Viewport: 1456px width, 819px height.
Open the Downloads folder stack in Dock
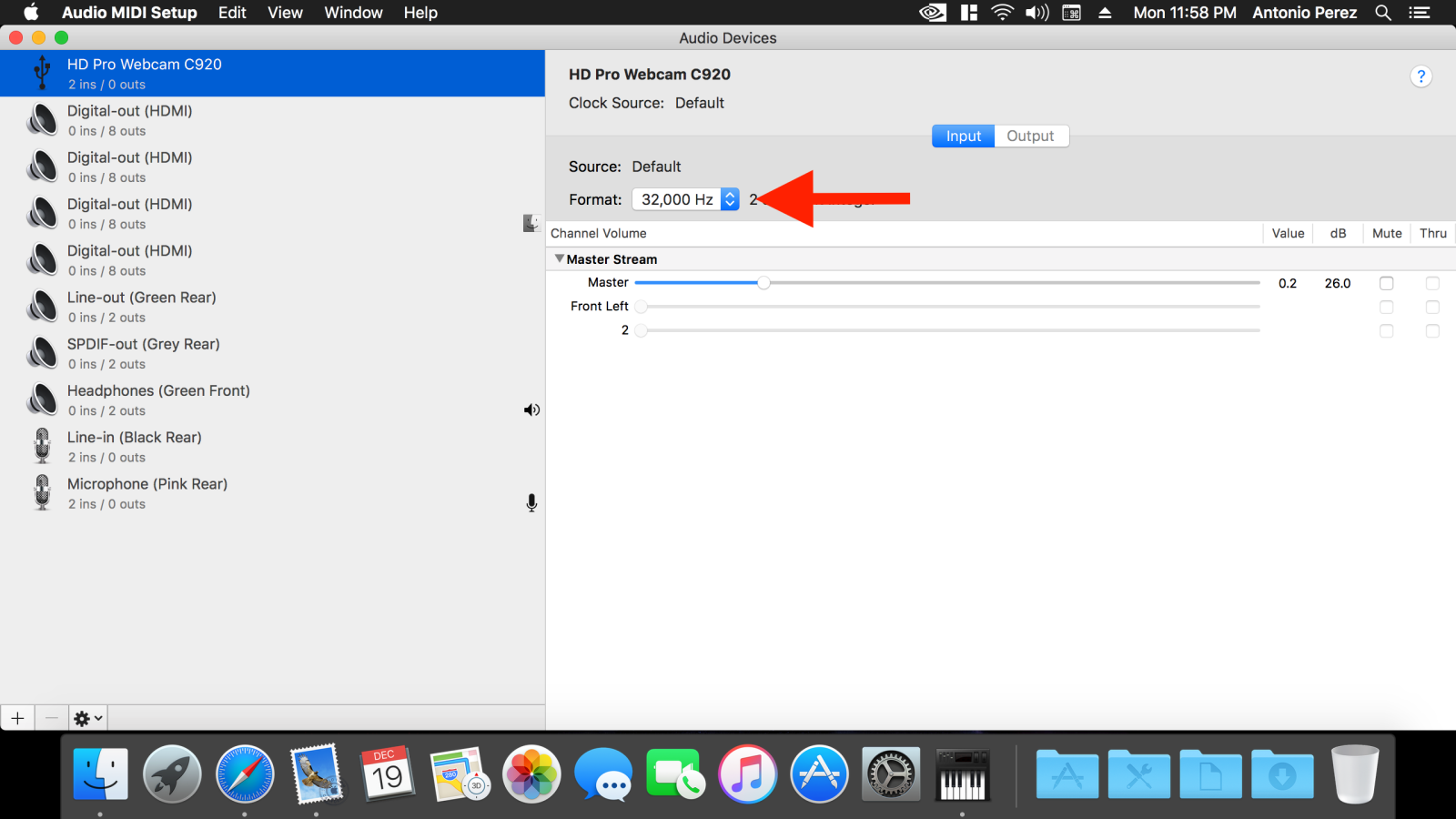point(1282,773)
